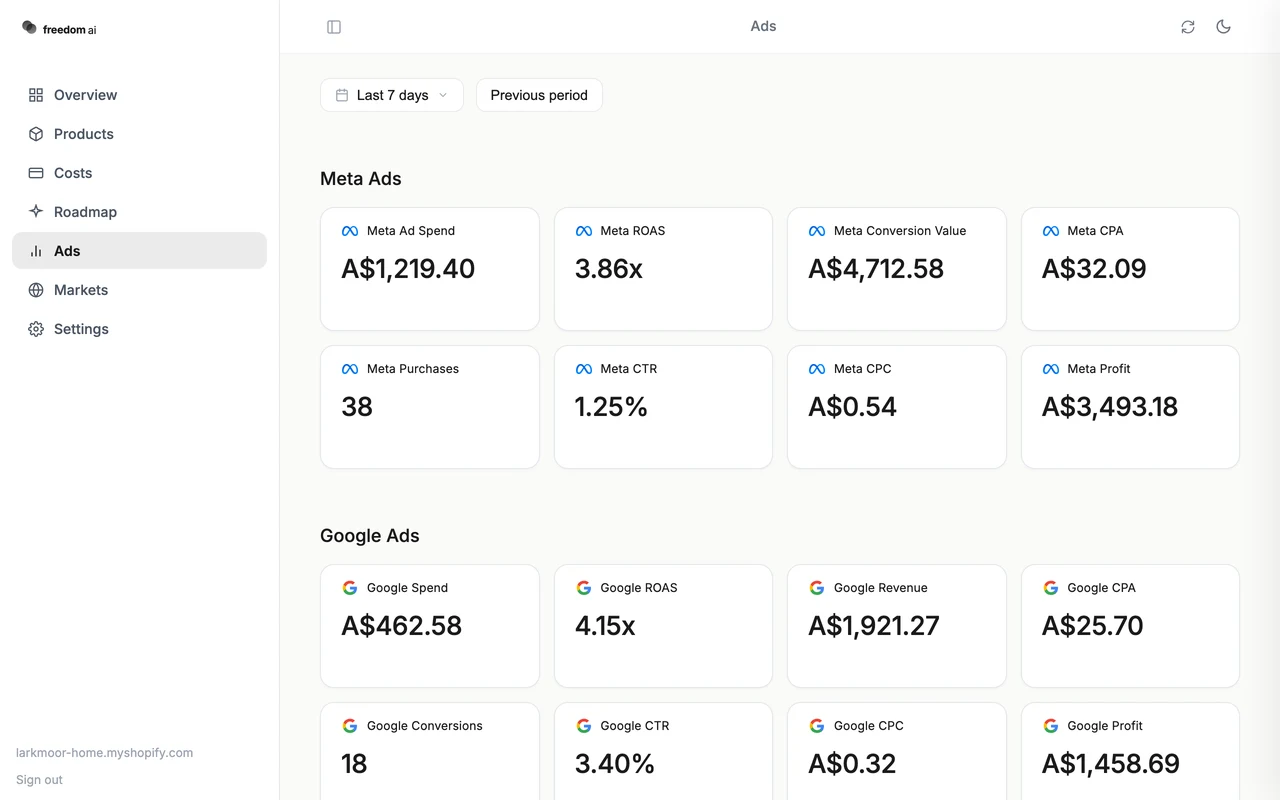Click the Markets globe icon
This screenshot has height=800, width=1280.
coord(36,290)
